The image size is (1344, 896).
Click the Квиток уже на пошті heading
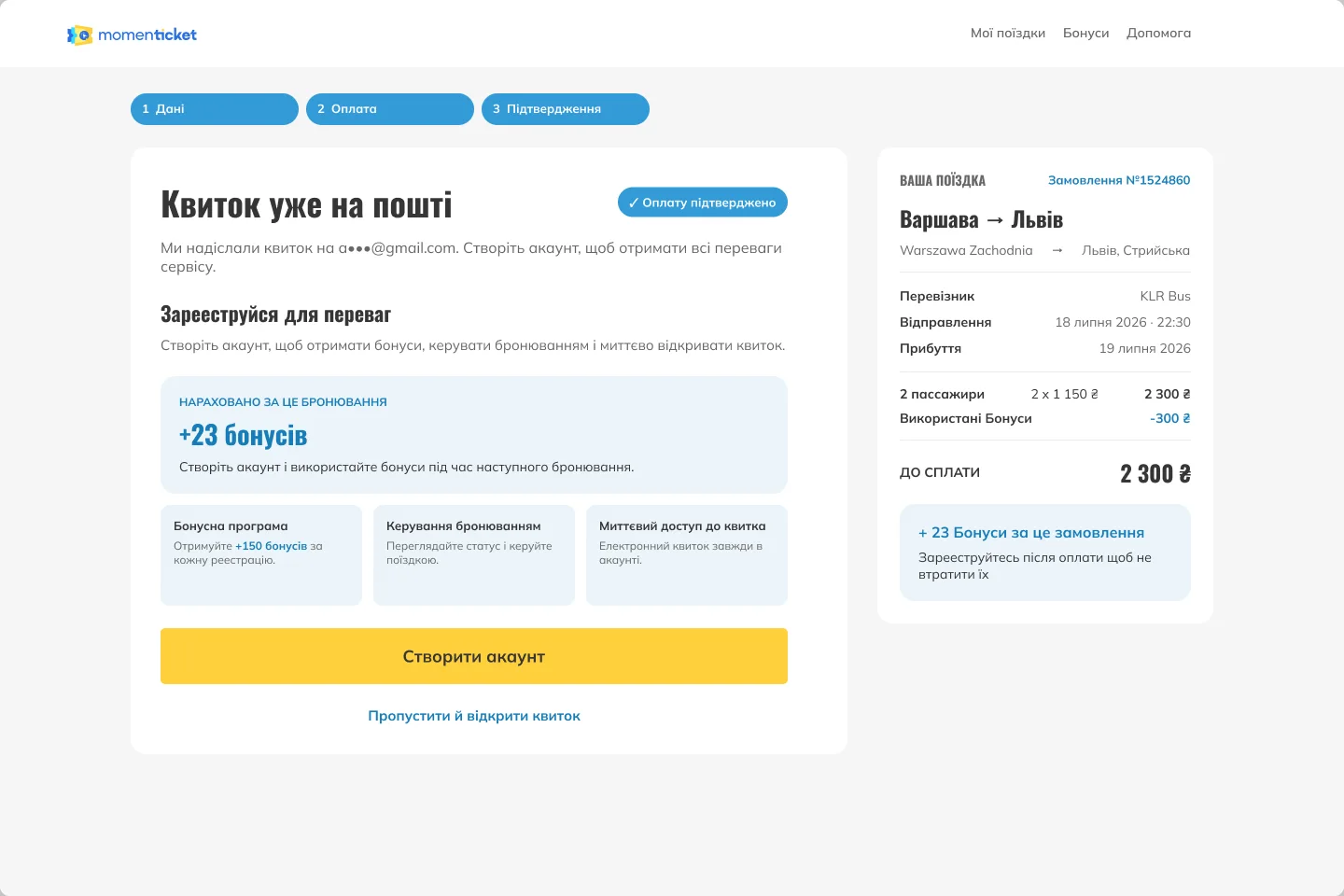point(306,205)
